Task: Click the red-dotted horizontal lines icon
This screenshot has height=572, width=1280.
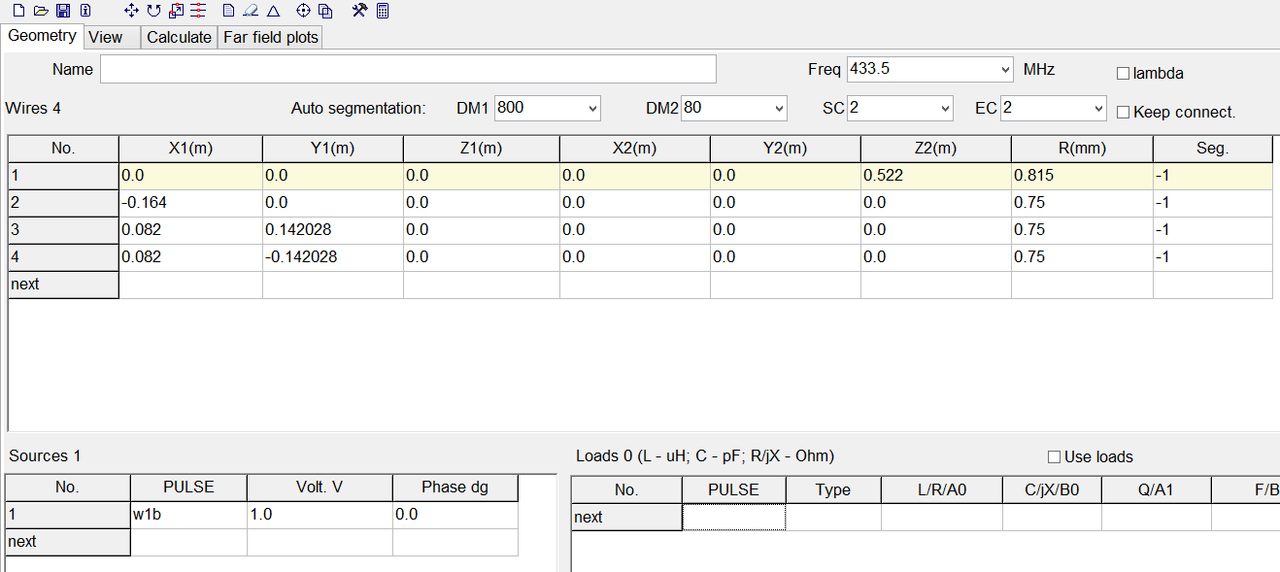Action: point(198,11)
